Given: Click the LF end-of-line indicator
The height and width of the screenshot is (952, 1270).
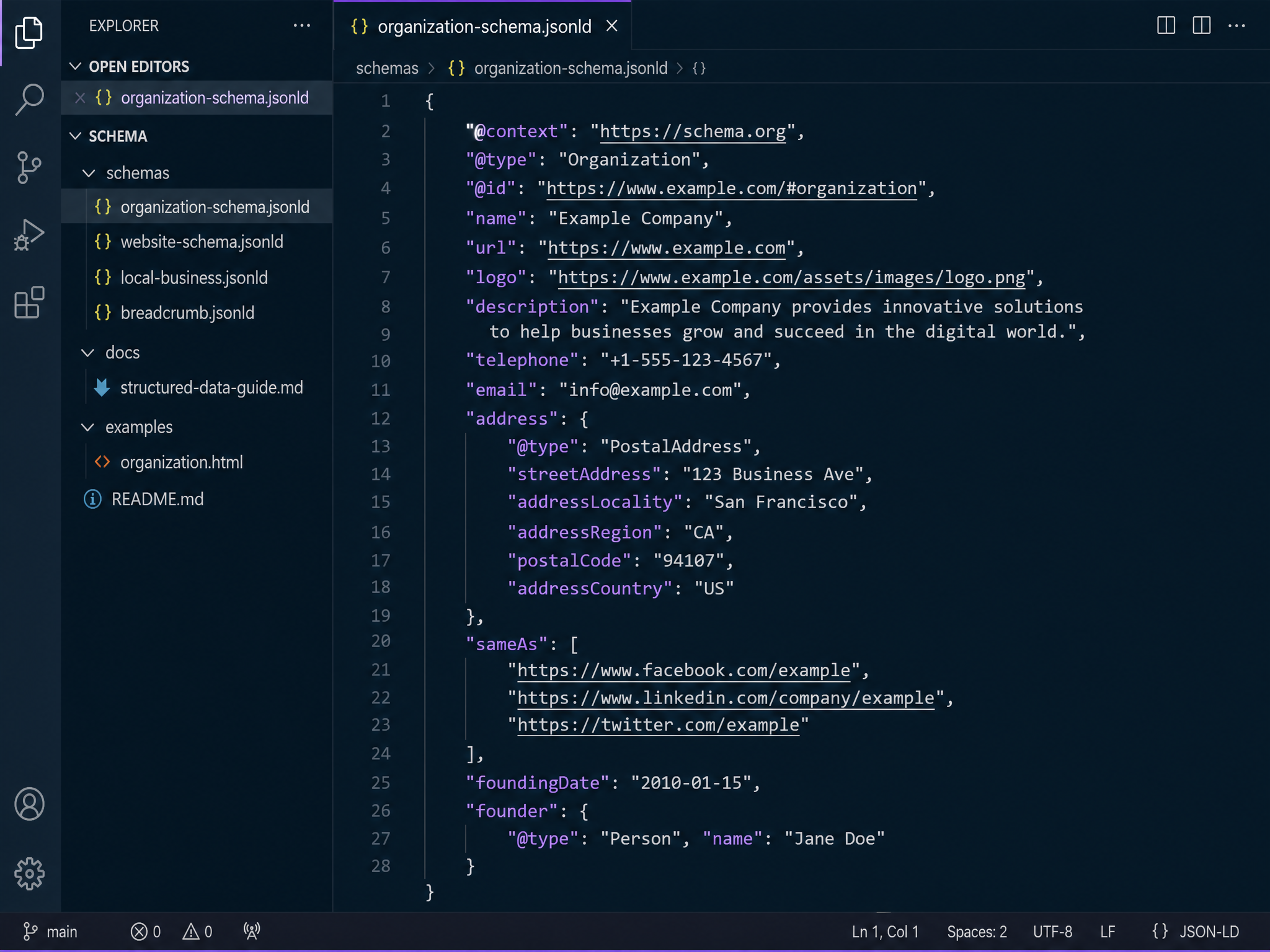Looking at the screenshot, I should coord(1108,932).
